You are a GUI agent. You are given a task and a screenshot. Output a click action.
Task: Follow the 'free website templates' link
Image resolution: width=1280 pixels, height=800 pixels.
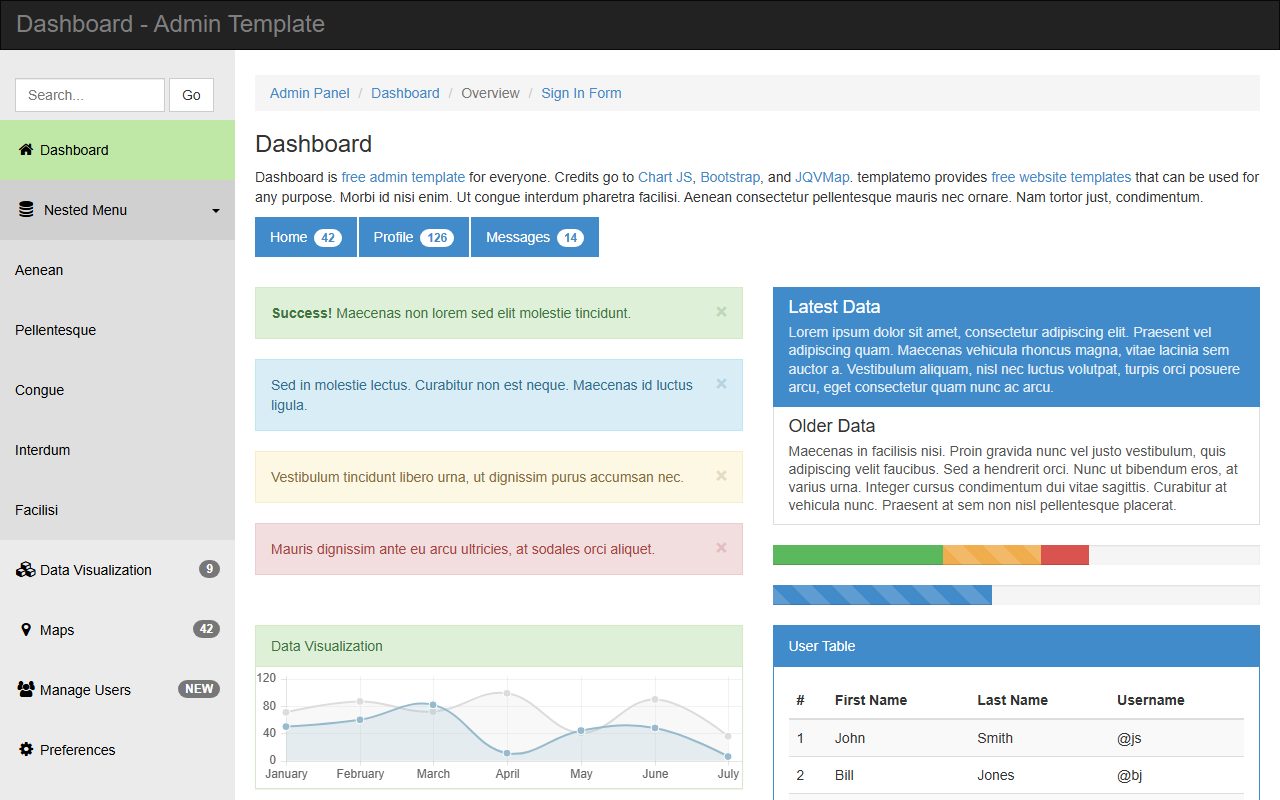point(1061,177)
